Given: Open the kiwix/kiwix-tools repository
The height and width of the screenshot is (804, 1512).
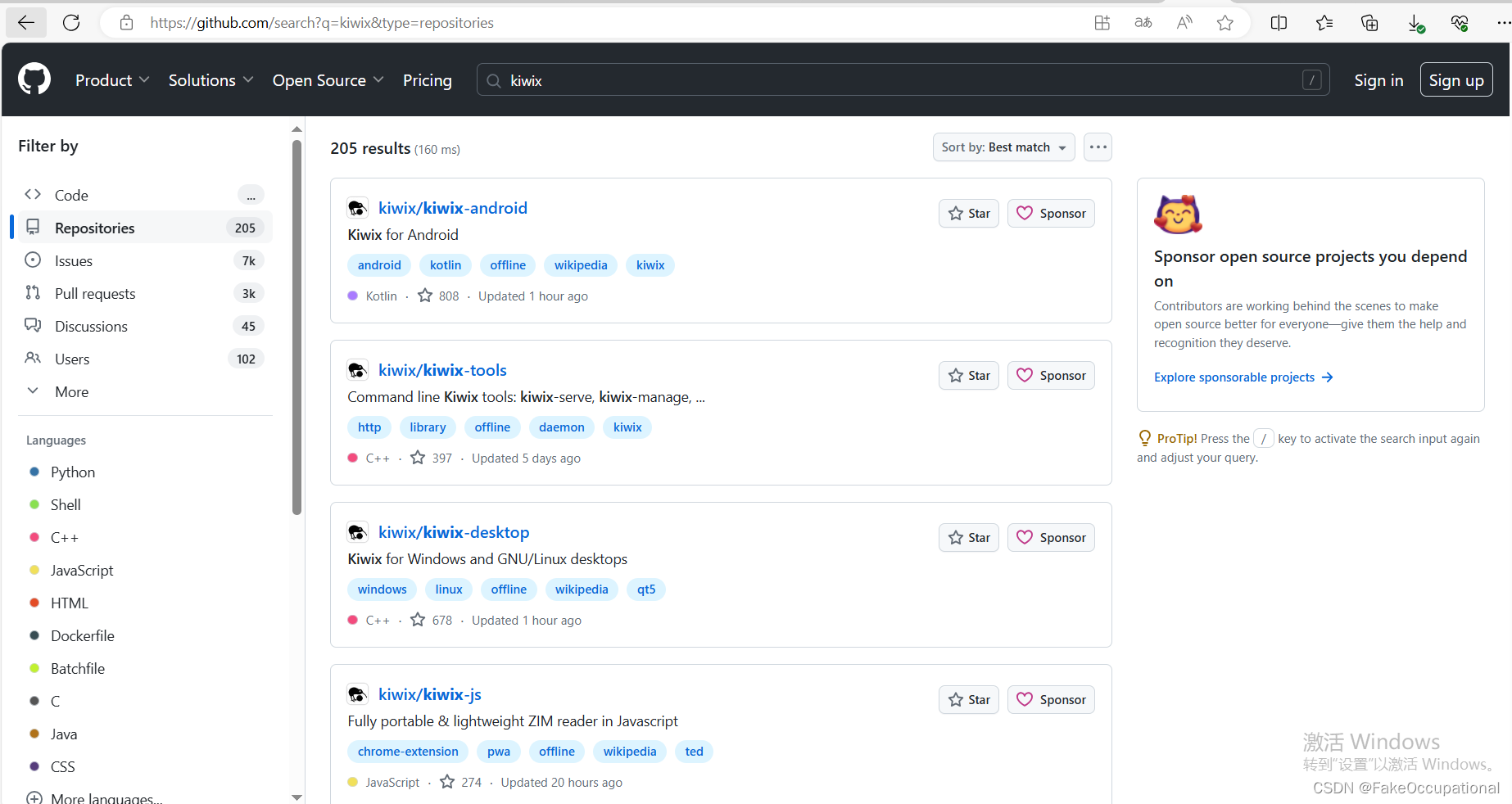Looking at the screenshot, I should coord(442,370).
